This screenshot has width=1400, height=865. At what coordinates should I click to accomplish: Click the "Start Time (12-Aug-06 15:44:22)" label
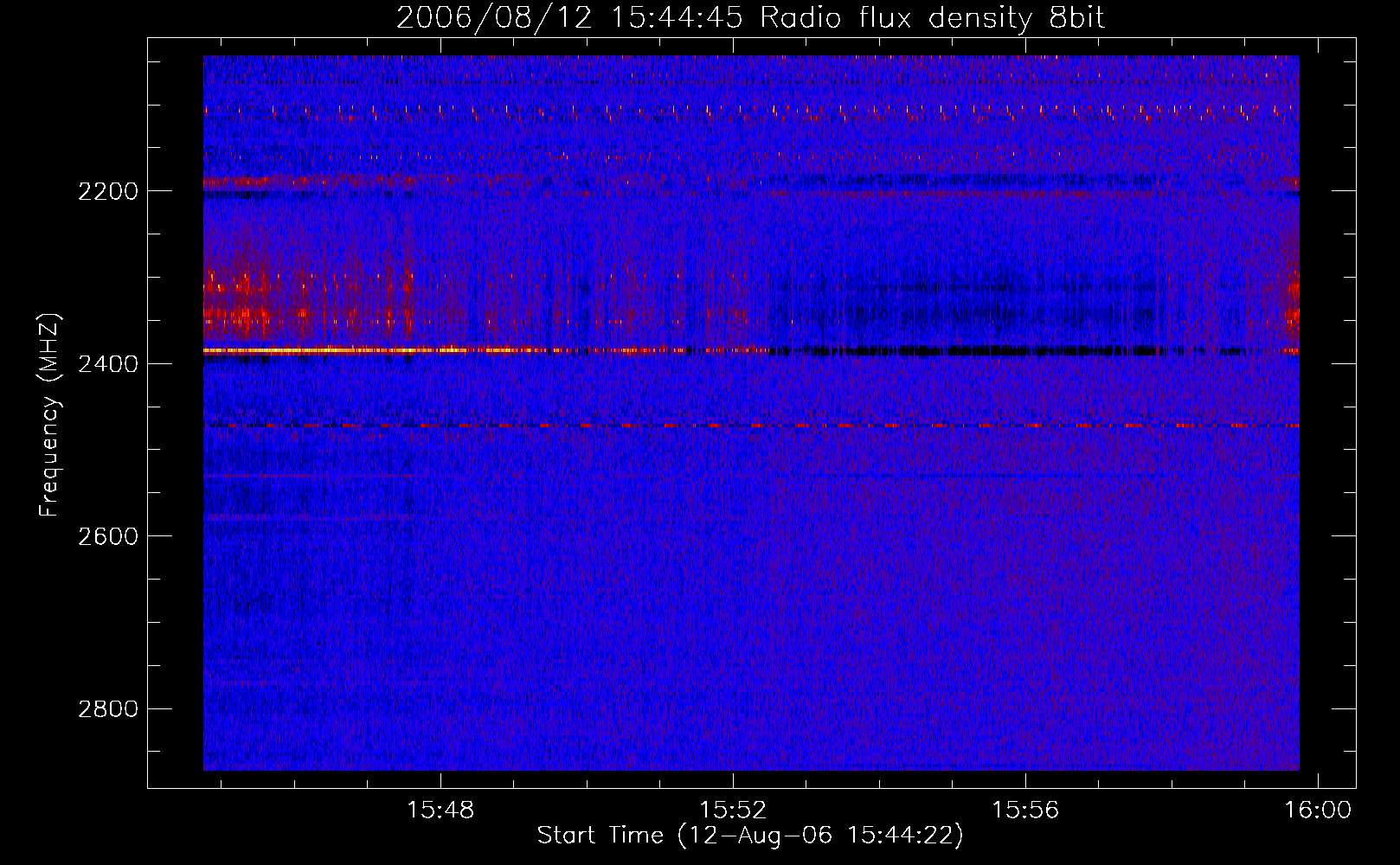tap(750, 836)
